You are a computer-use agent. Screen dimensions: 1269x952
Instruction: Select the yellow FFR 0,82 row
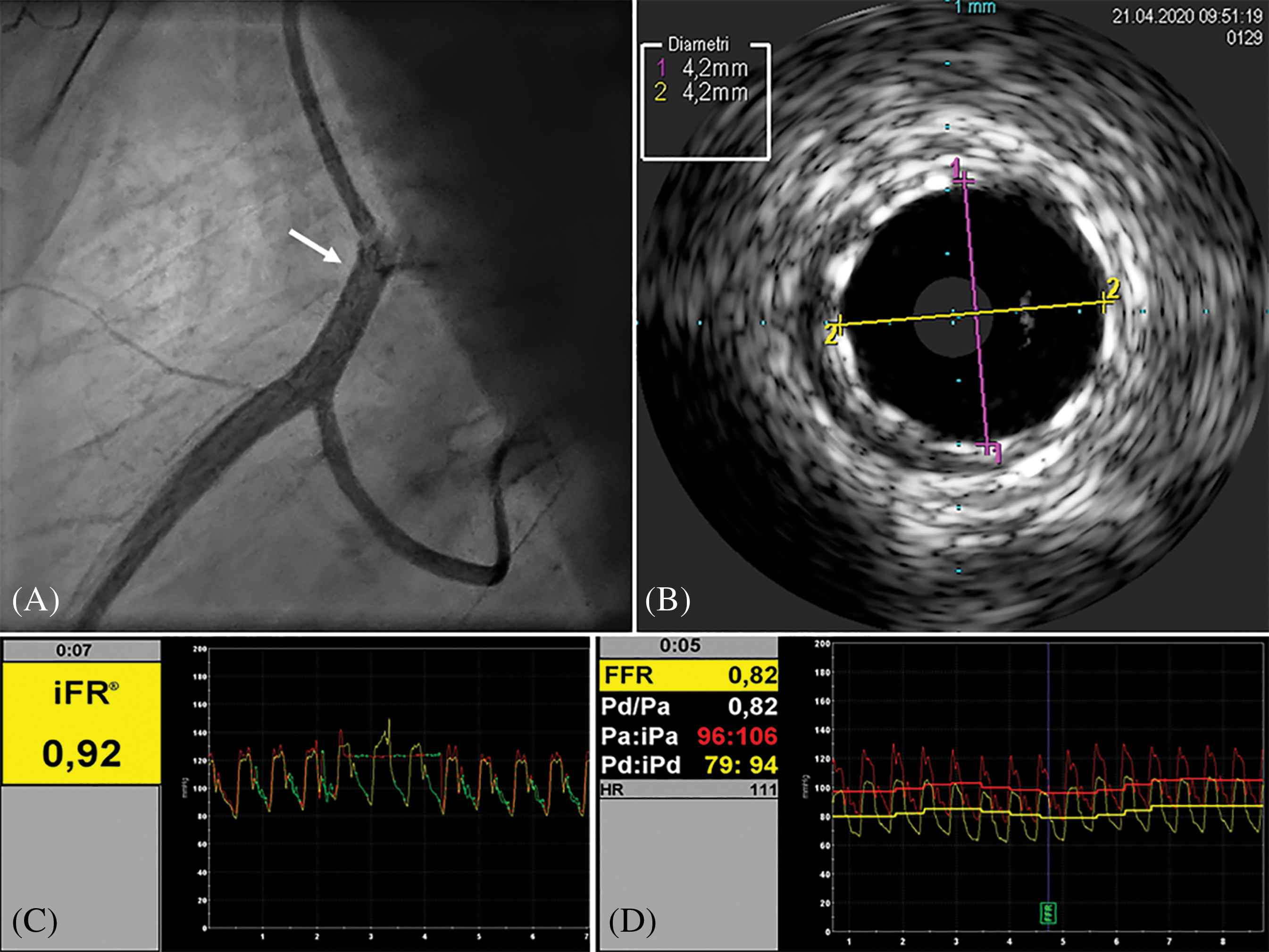click(689, 676)
